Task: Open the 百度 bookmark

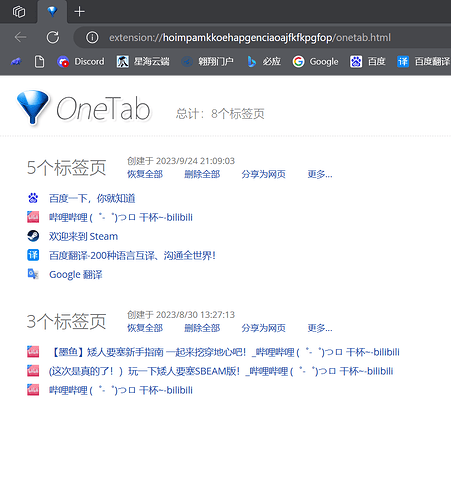Action: [368, 62]
